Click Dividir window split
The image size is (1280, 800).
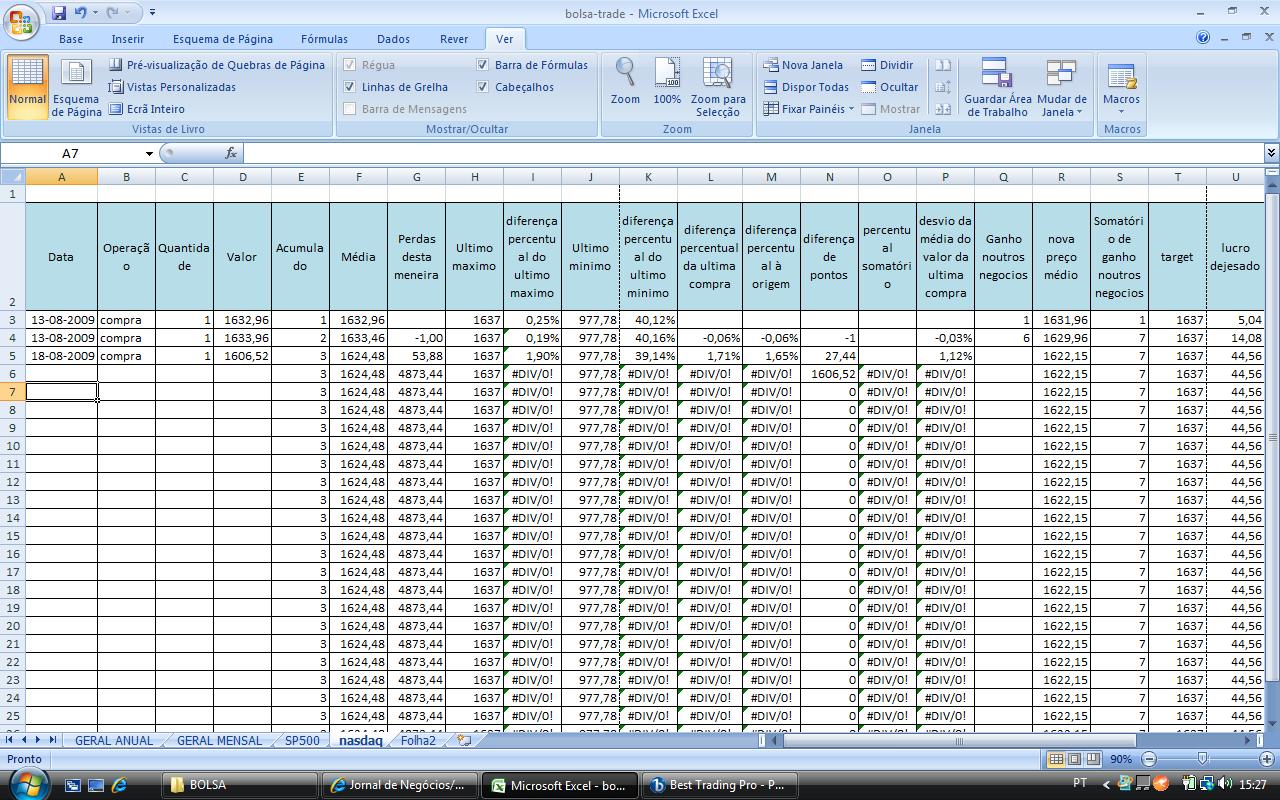[887, 65]
